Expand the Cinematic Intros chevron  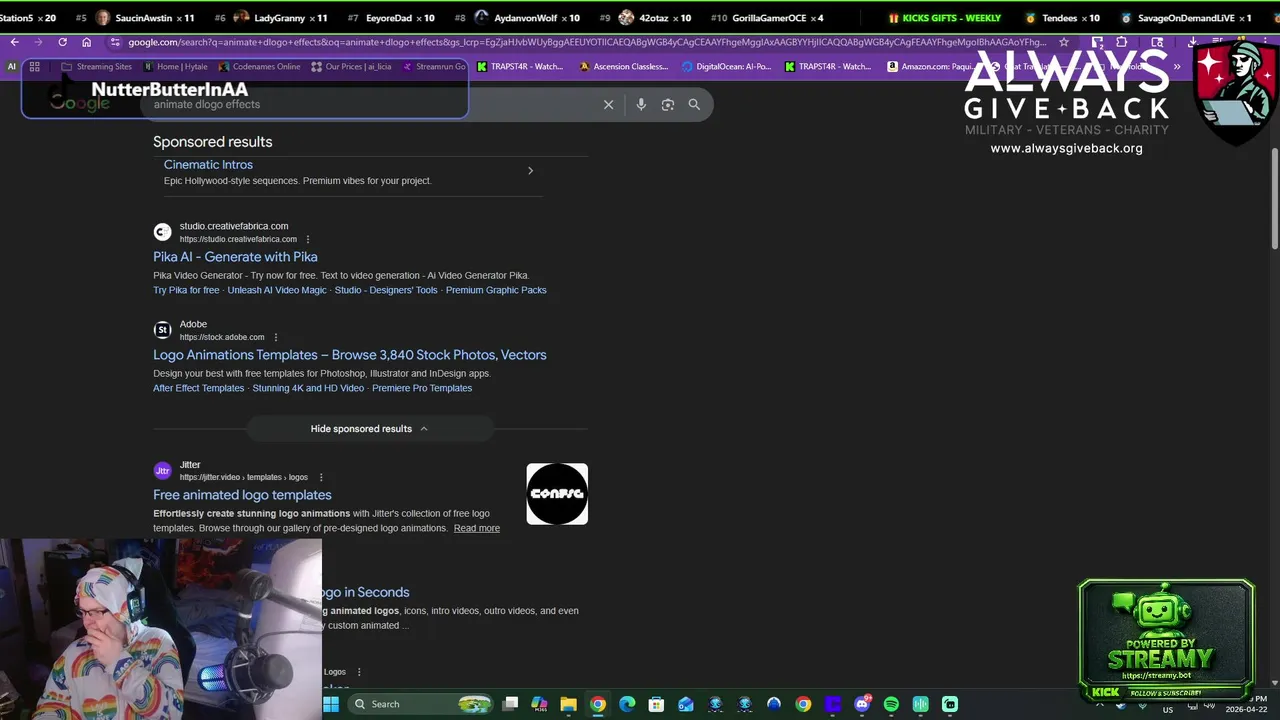click(530, 171)
